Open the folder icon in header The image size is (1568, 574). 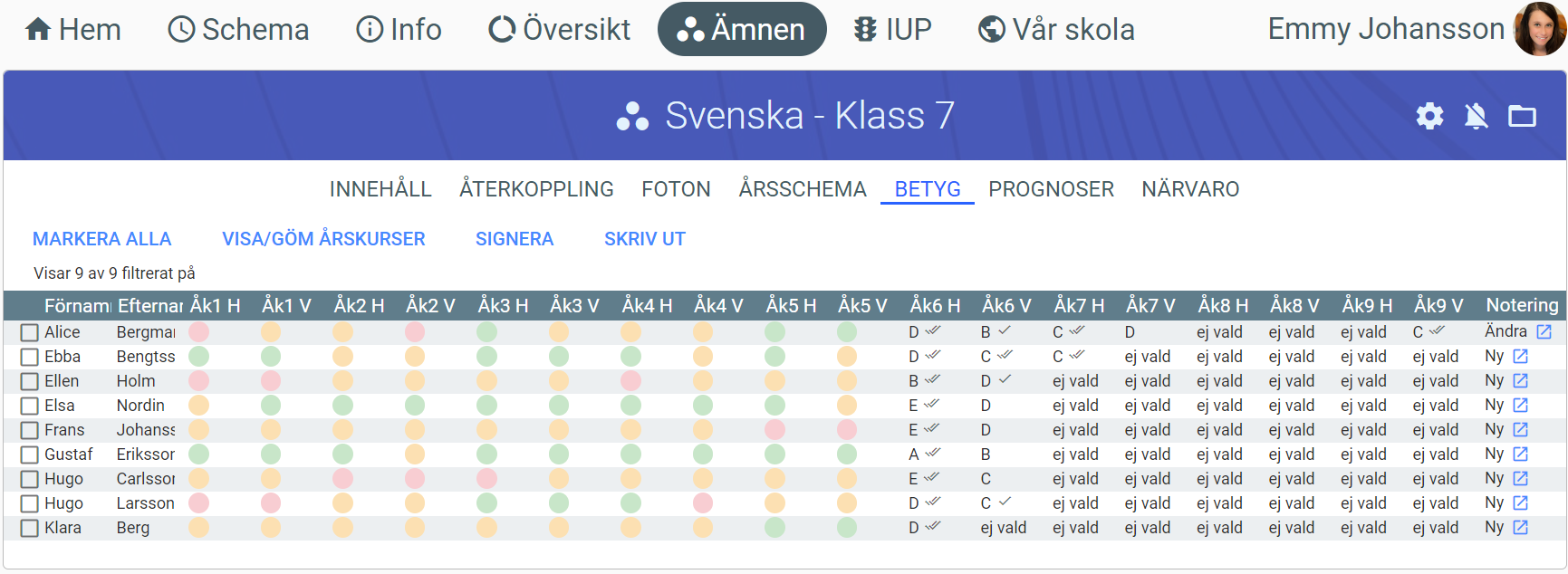(1522, 116)
